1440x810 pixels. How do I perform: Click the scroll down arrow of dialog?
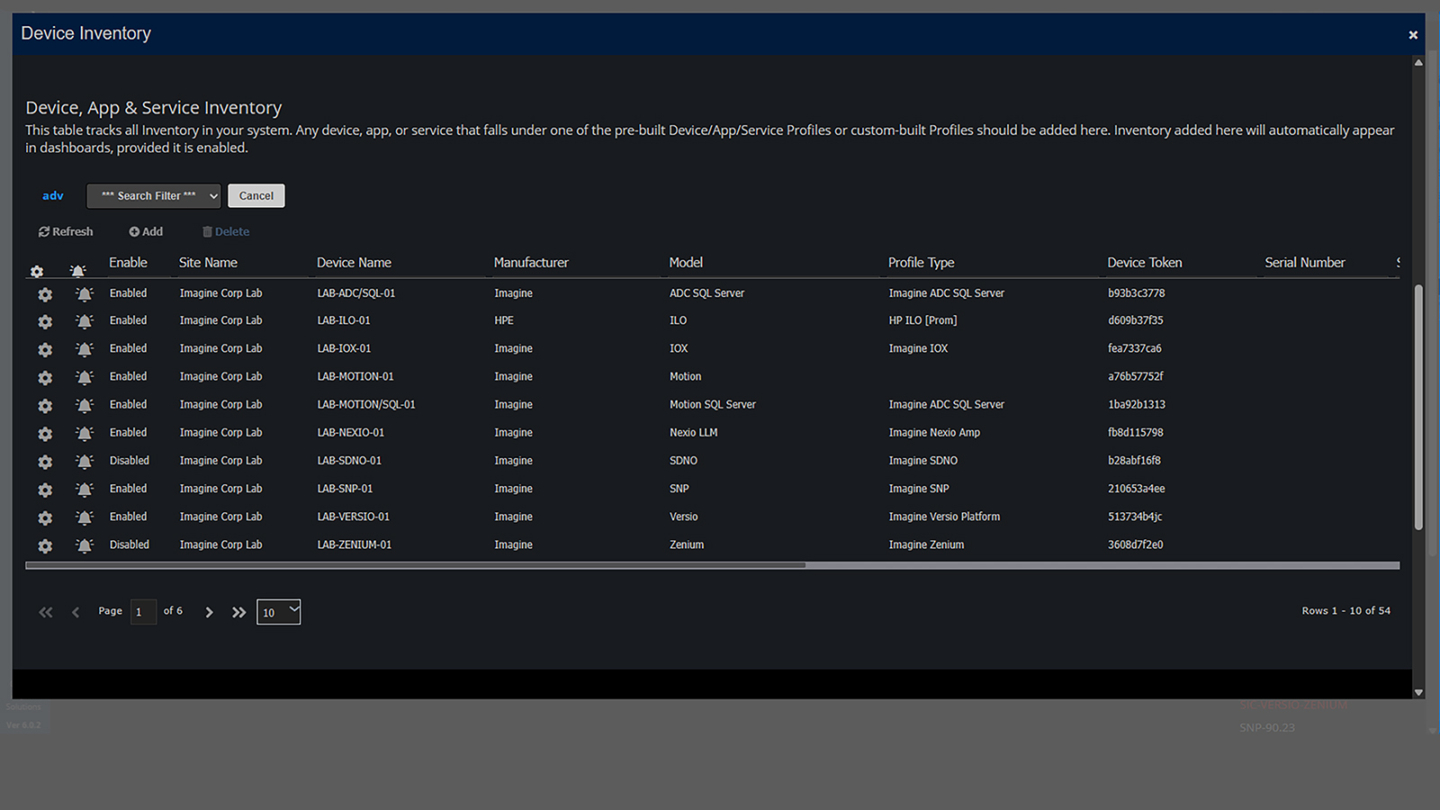pos(1418,692)
